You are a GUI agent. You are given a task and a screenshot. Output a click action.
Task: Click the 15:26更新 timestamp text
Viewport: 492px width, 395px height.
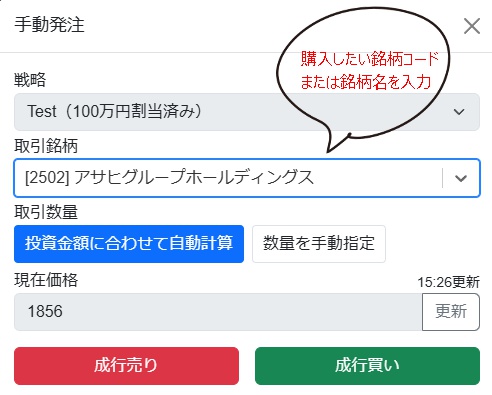(x=449, y=282)
